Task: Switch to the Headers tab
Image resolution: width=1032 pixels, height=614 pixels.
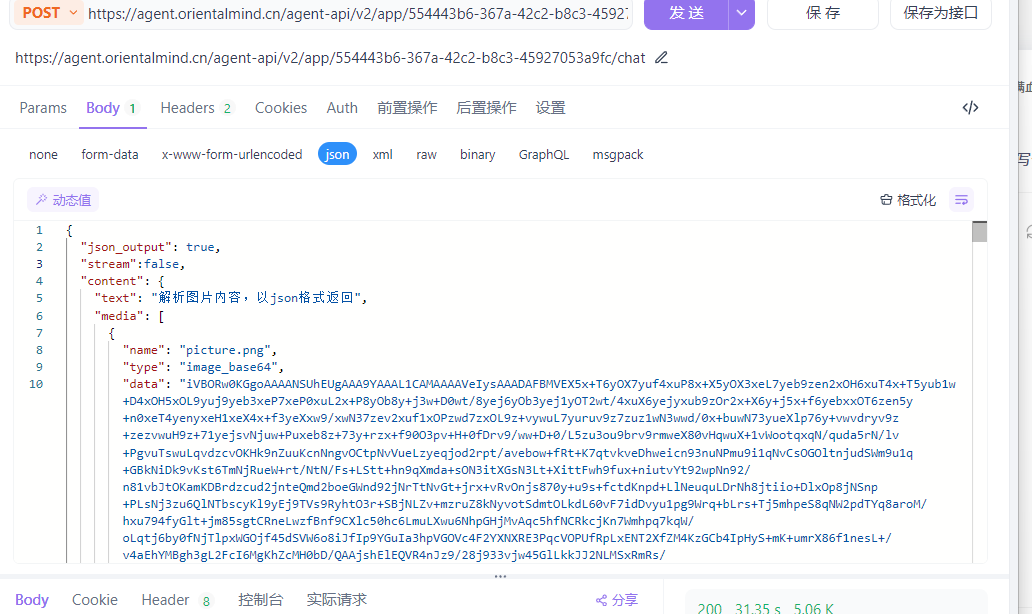Action: (187, 107)
